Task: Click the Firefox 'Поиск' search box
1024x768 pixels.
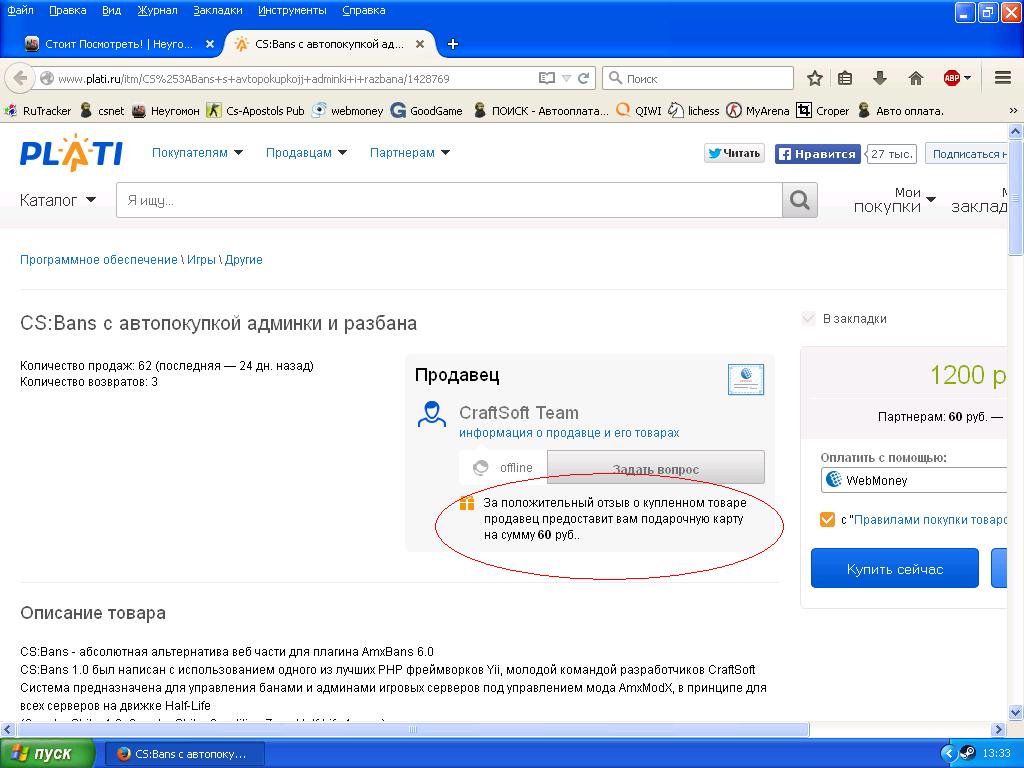Action: [x=697, y=78]
